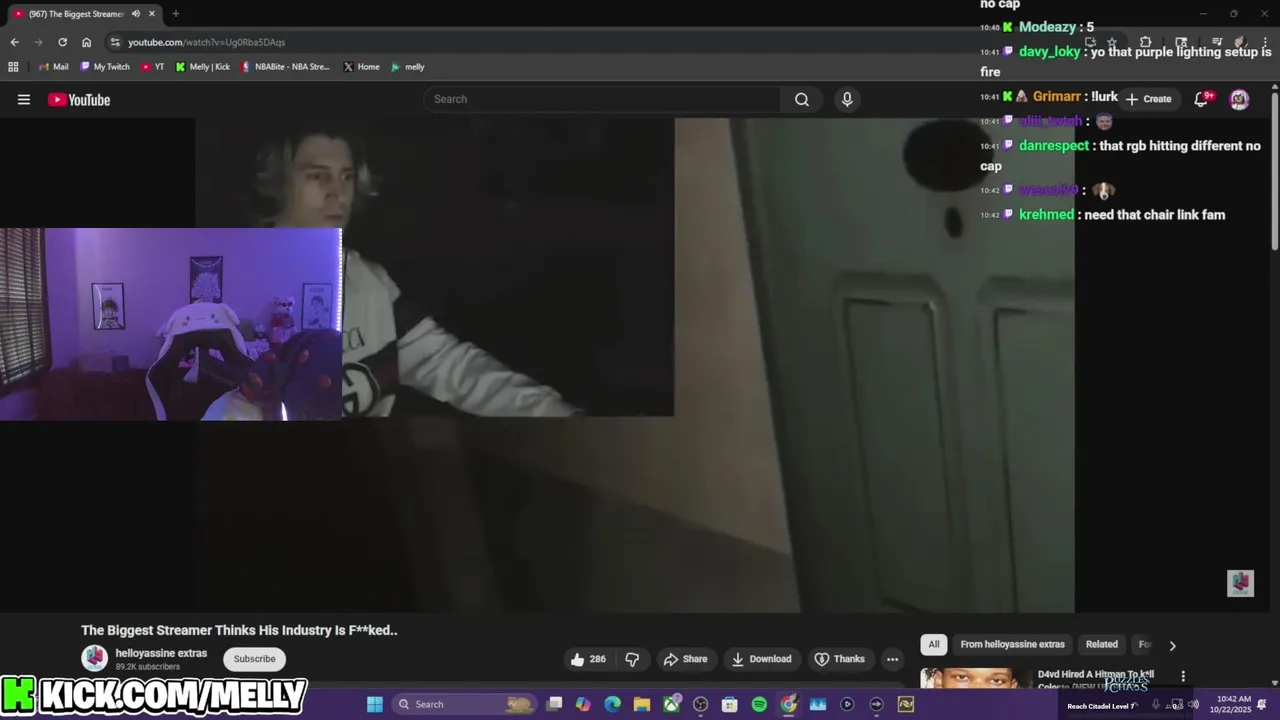Mute the YouTube tab audio icon

coord(135,14)
